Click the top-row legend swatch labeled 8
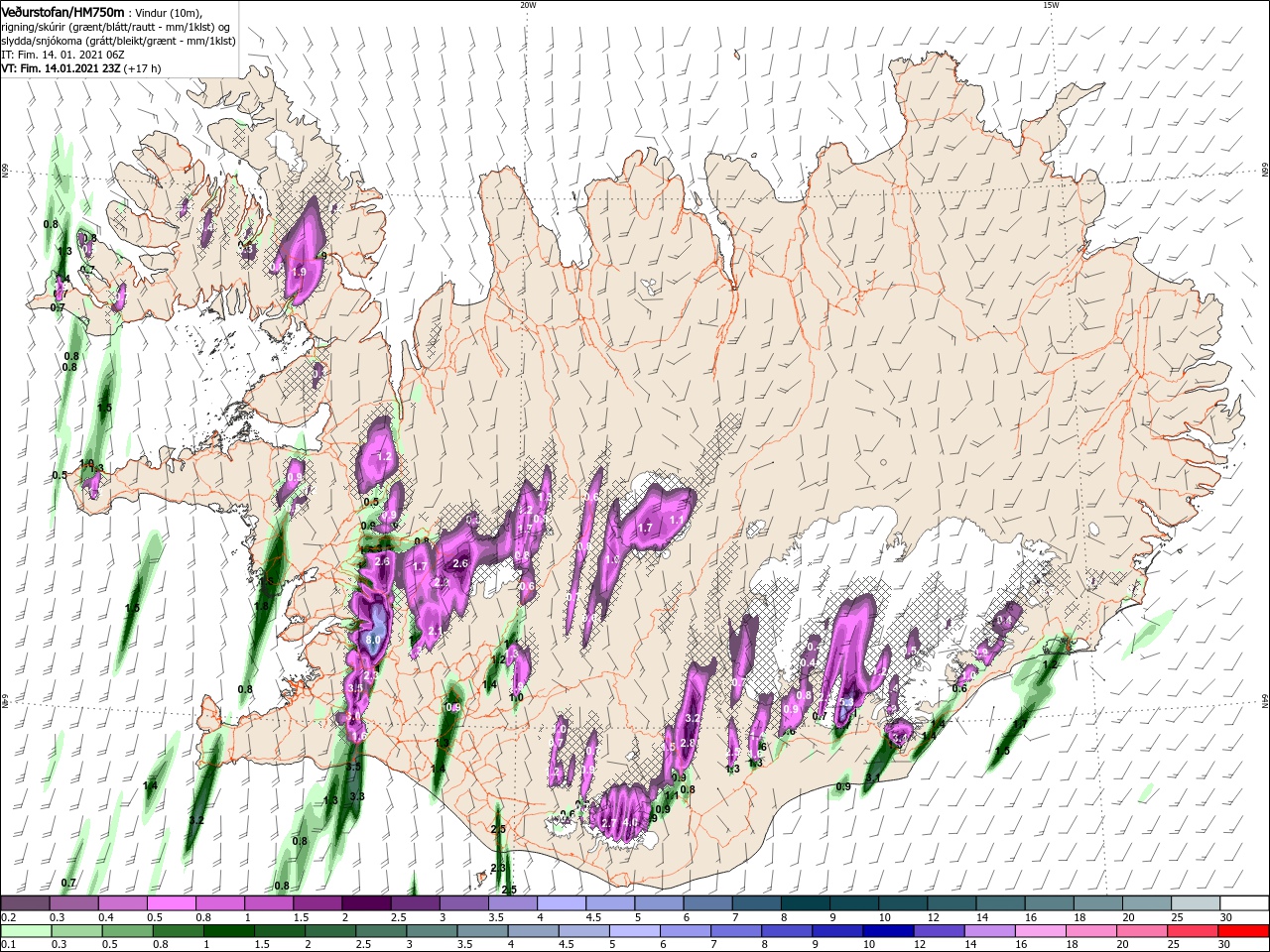Image resolution: width=1270 pixels, height=952 pixels. pos(805,903)
